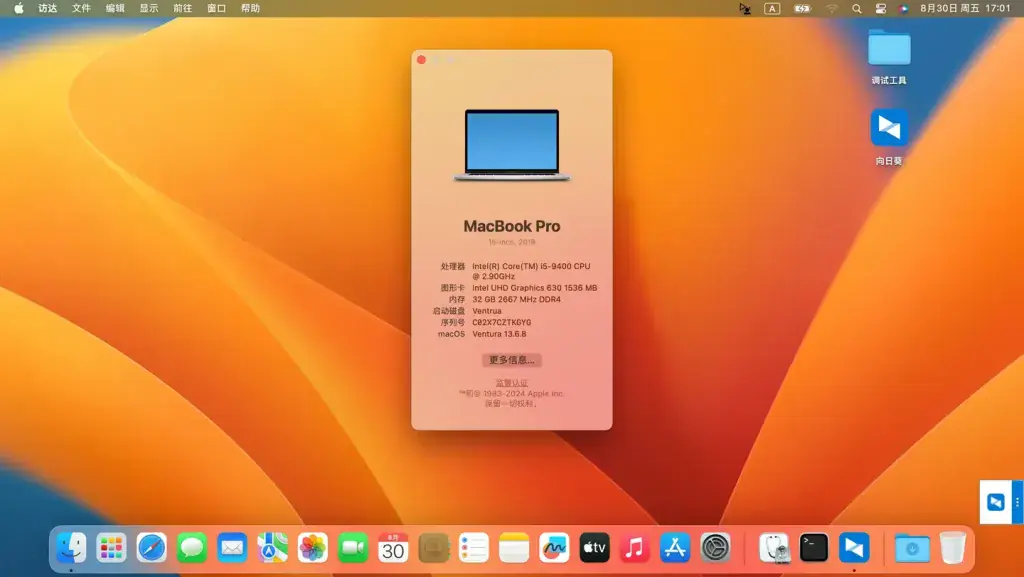Click the startup disk name Ventrua
This screenshot has width=1024, height=577.
487,311
